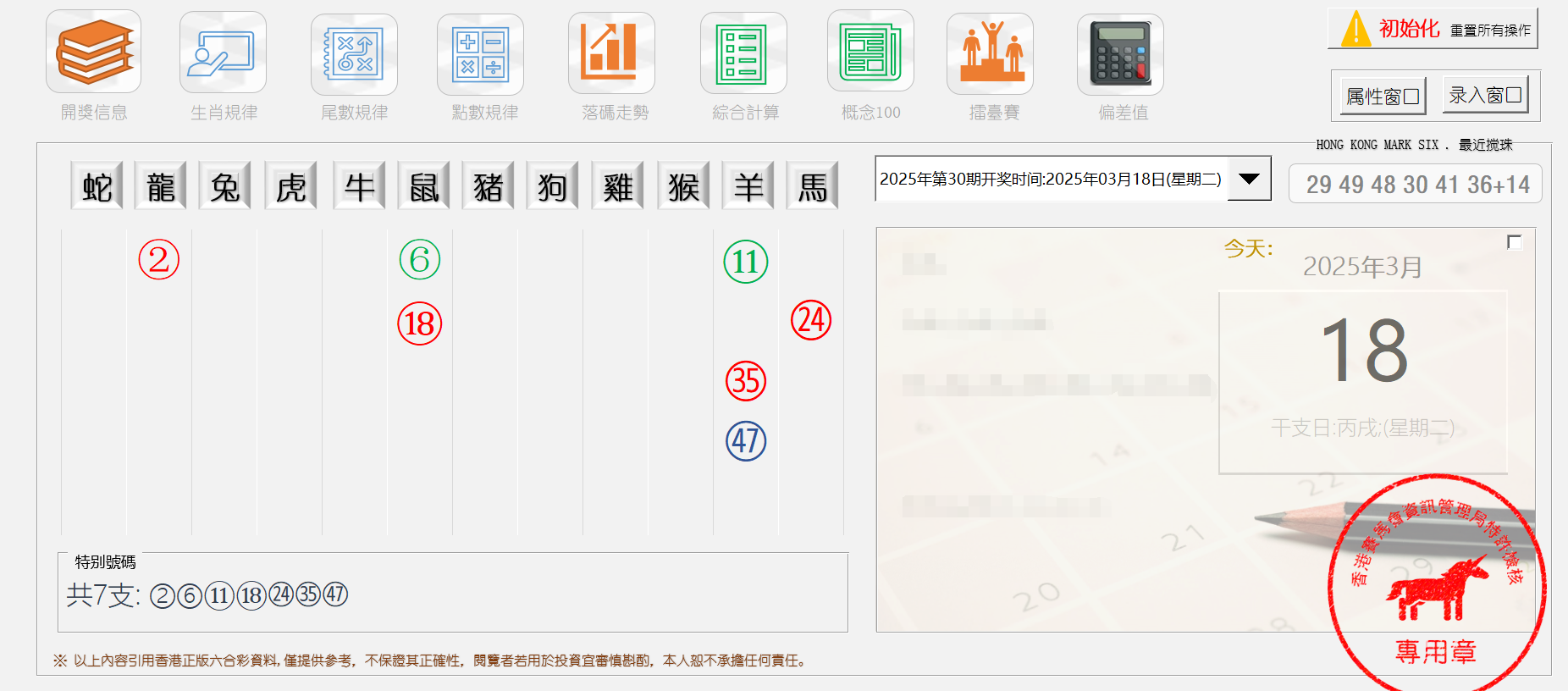Viewport: 1568px width, 691px height.
Task: Click the blue number 47 ball
Action: tap(746, 441)
